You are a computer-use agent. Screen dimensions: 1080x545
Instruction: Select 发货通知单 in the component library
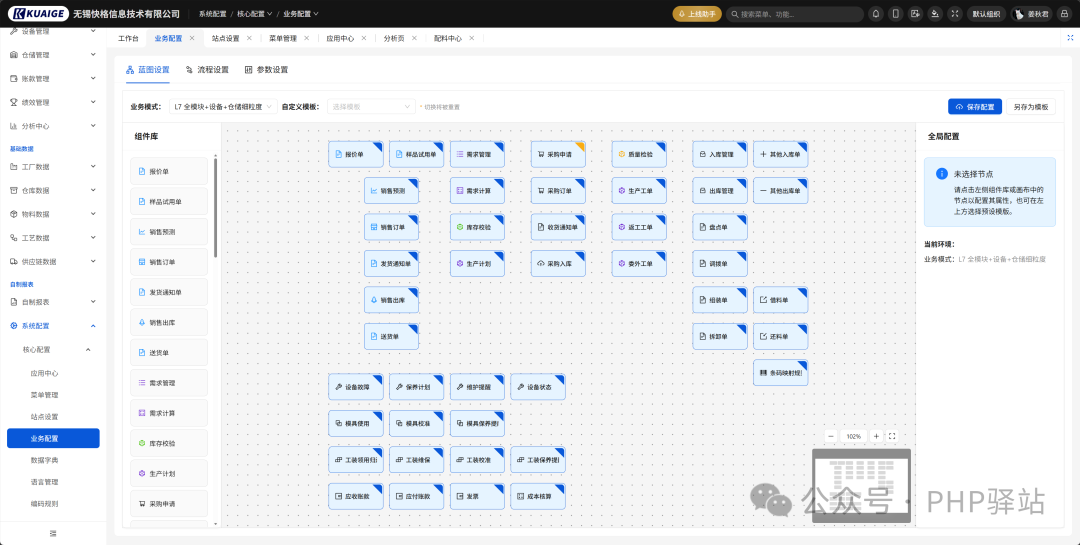pyautogui.click(x=169, y=292)
